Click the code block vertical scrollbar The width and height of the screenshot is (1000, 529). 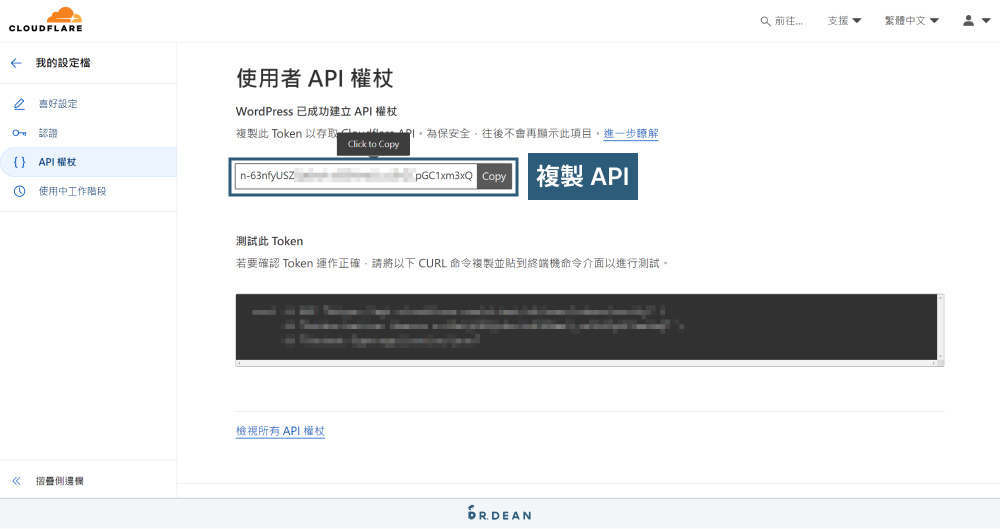[940, 327]
